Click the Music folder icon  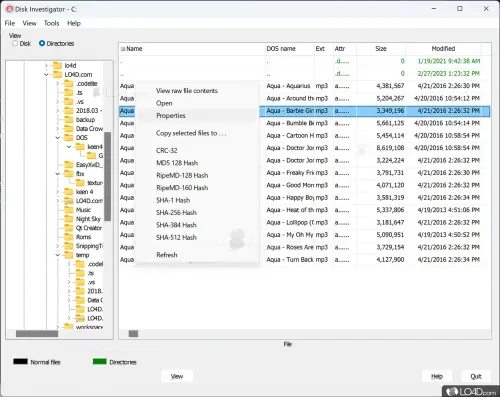click(69, 210)
